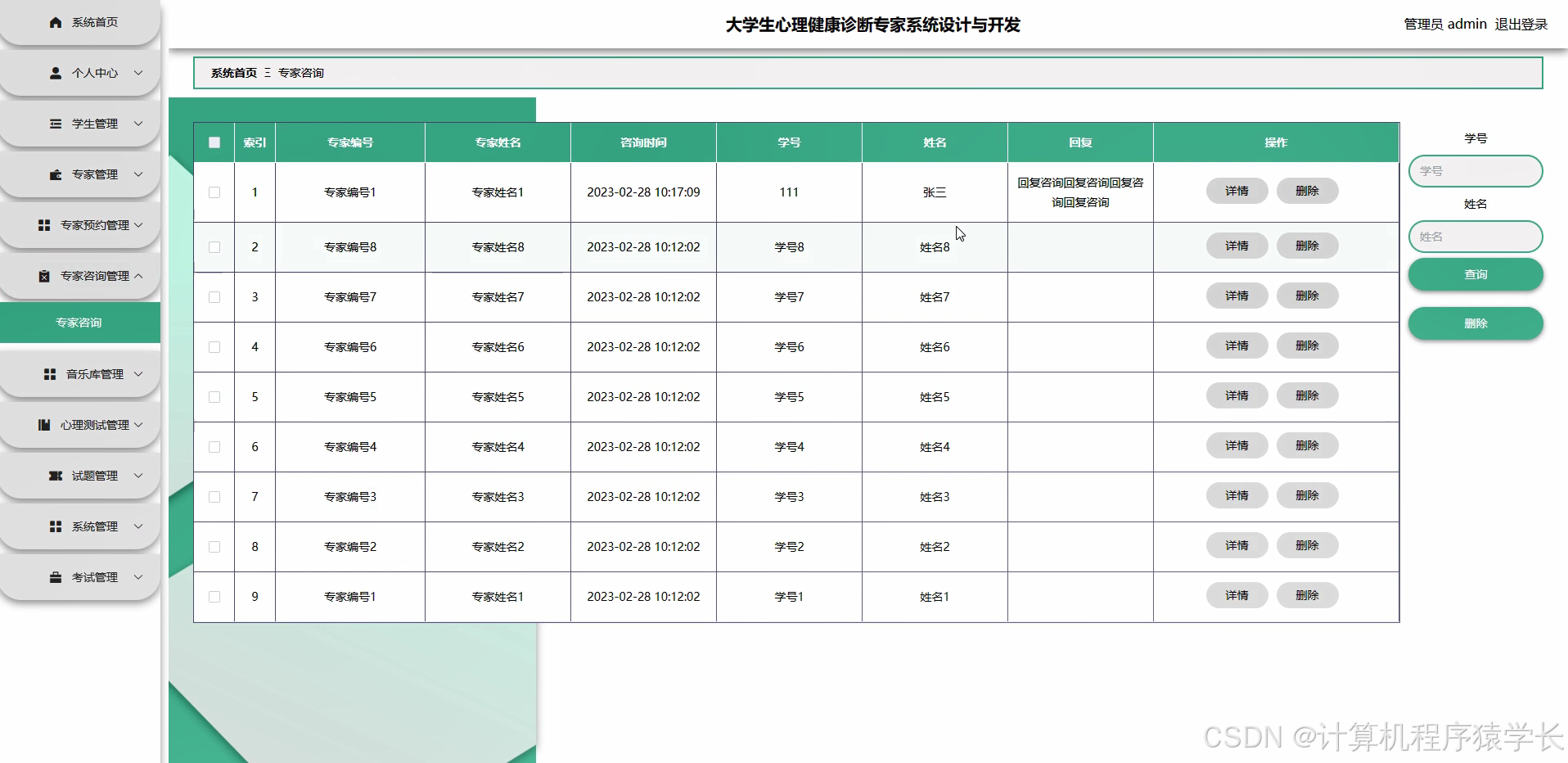Click the grid icon for 系统管理
The width and height of the screenshot is (1568, 763).
[x=56, y=526]
